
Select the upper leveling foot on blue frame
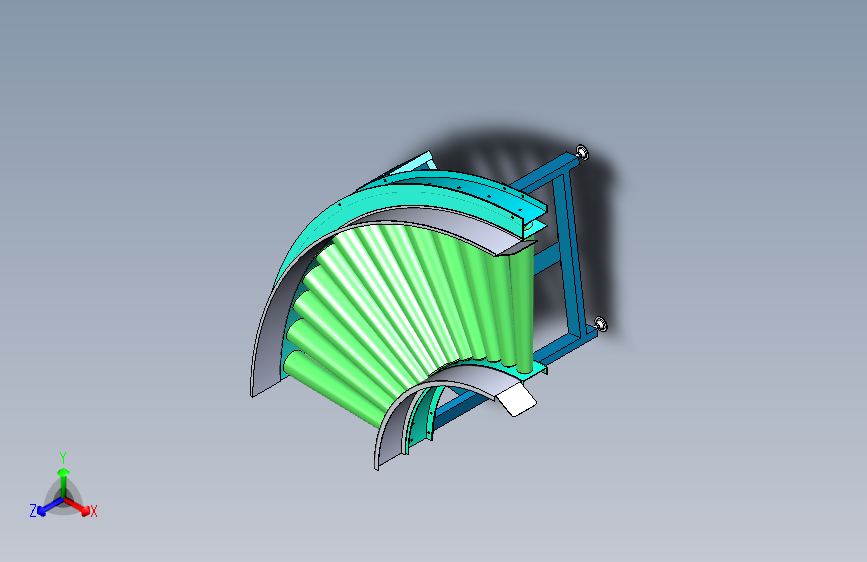[x=582, y=152]
